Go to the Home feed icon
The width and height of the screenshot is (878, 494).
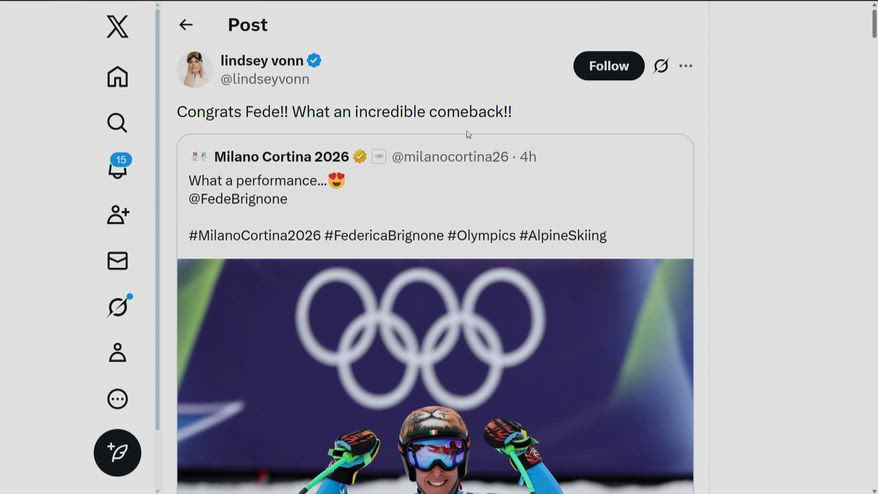point(117,77)
